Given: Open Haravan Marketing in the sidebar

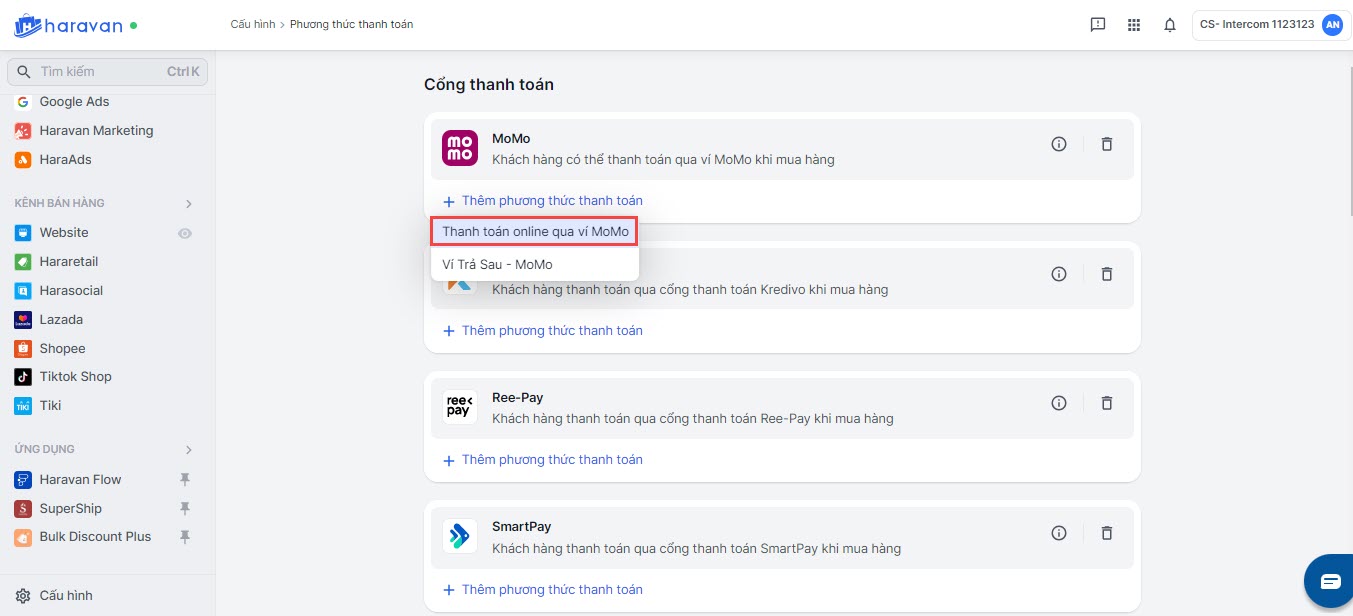Looking at the screenshot, I should tap(97, 131).
